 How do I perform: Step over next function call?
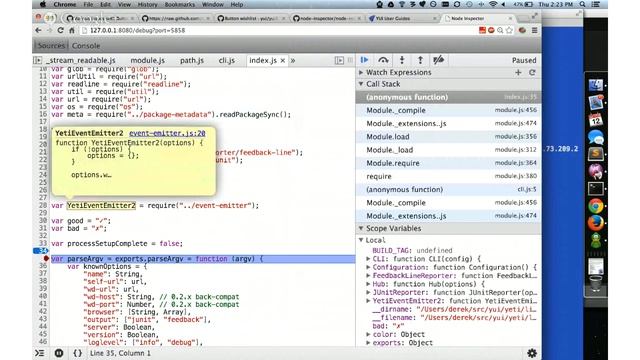(x=383, y=60)
